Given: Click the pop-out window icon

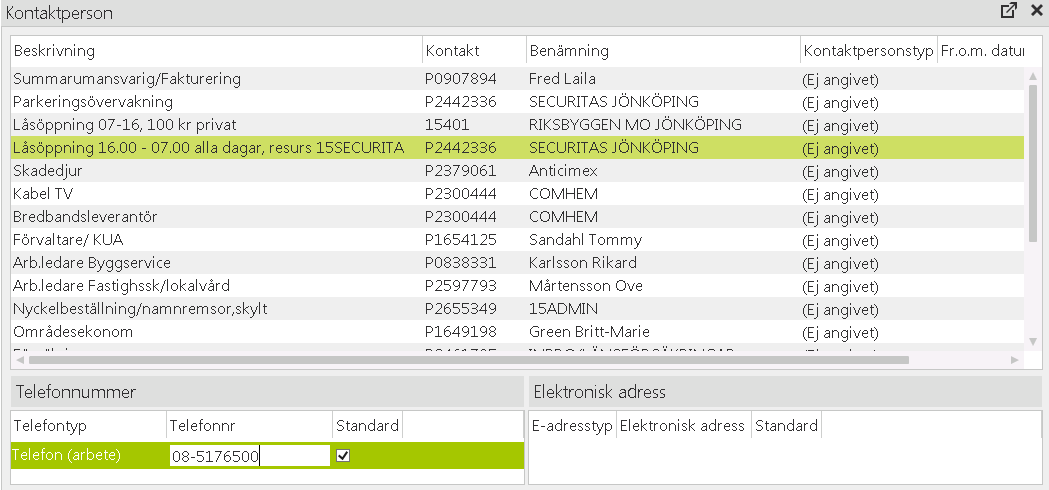Looking at the screenshot, I should (1009, 11).
